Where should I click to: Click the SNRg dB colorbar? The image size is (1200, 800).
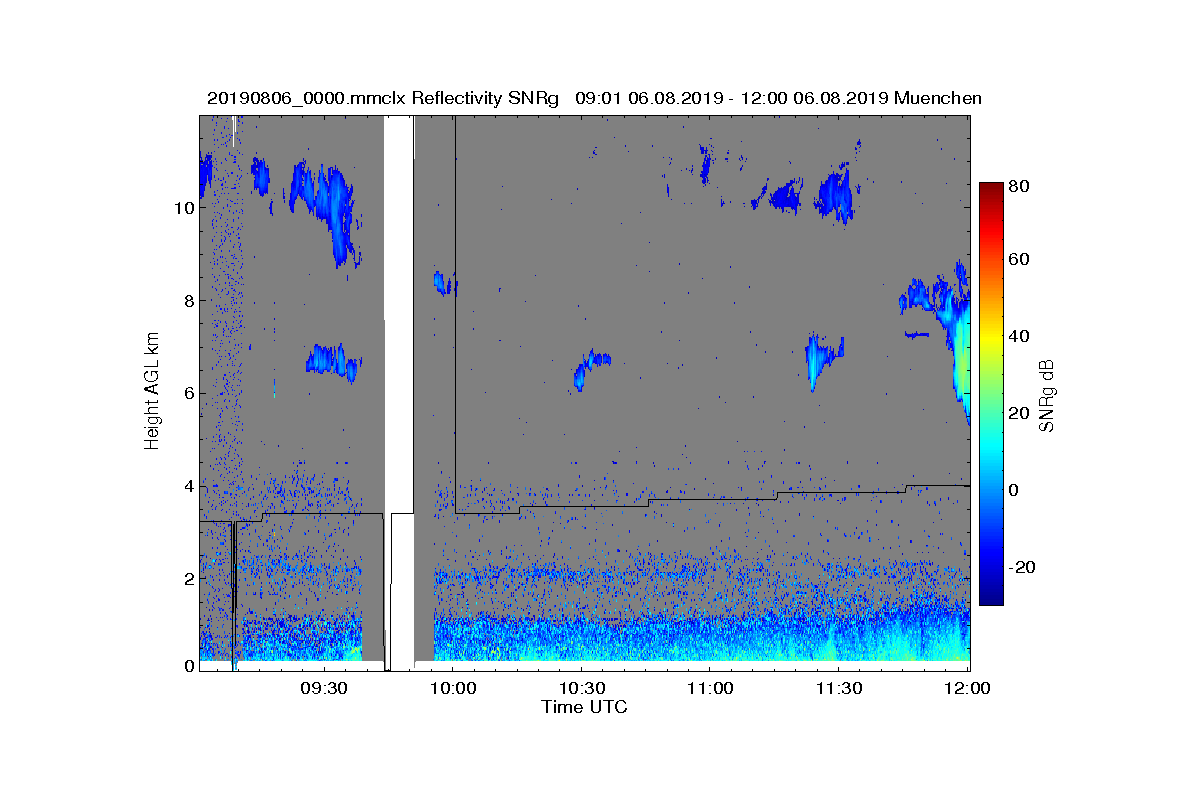pos(991,394)
